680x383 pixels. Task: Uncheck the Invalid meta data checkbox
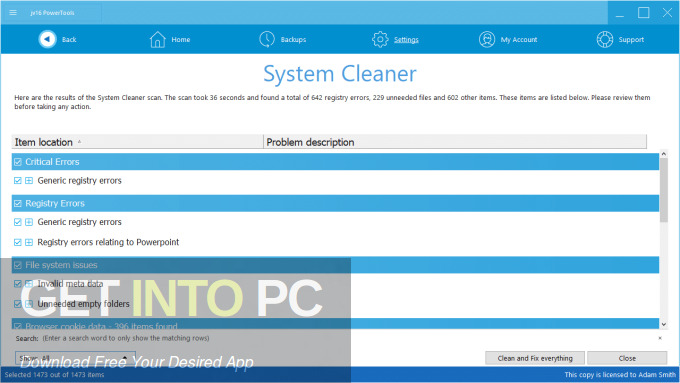point(18,284)
